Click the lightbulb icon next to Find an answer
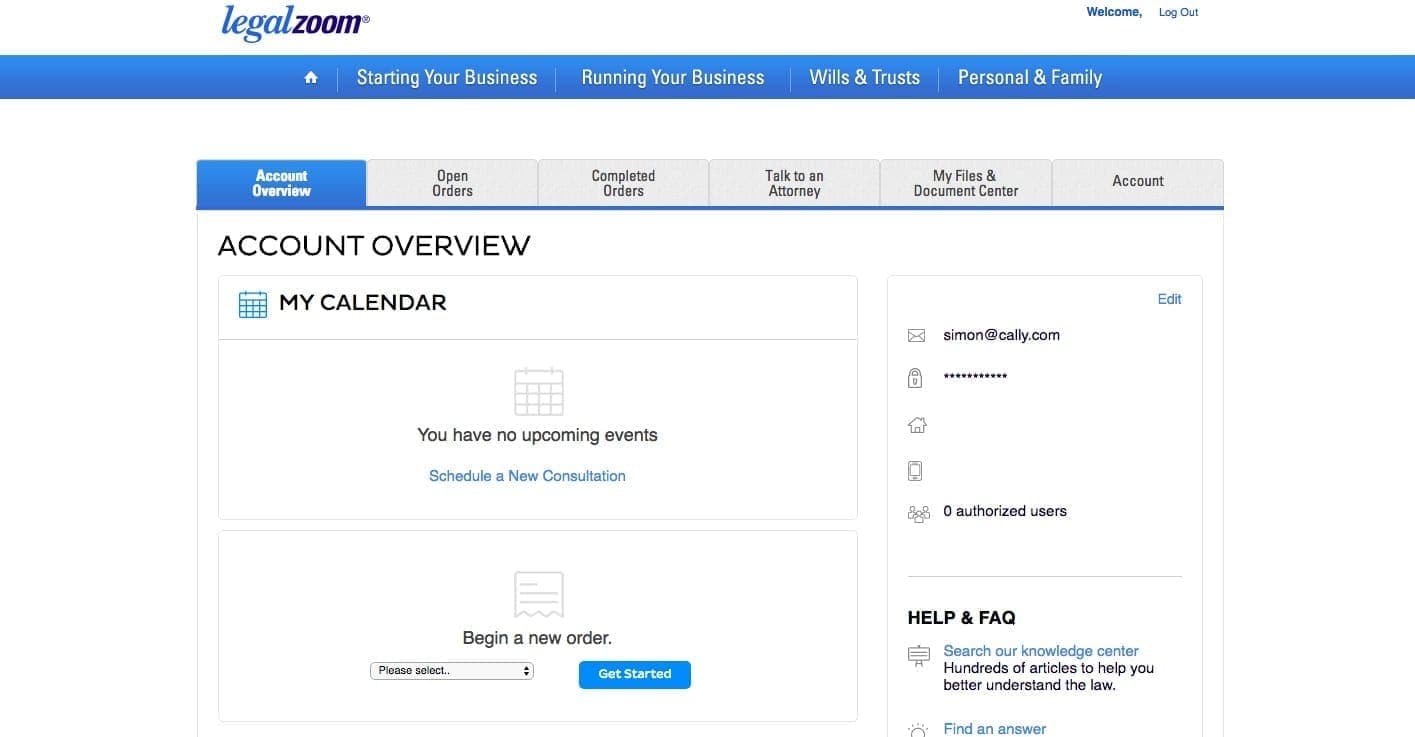The image size is (1415, 737). pyautogui.click(x=918, y=730)
